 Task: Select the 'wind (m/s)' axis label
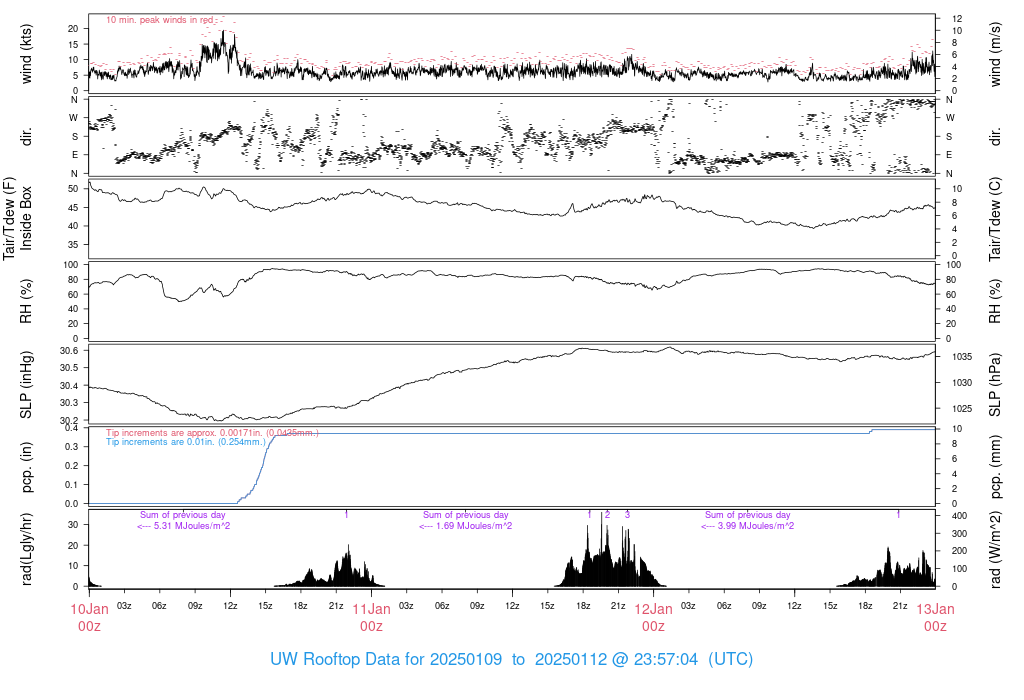coord(995,54)
